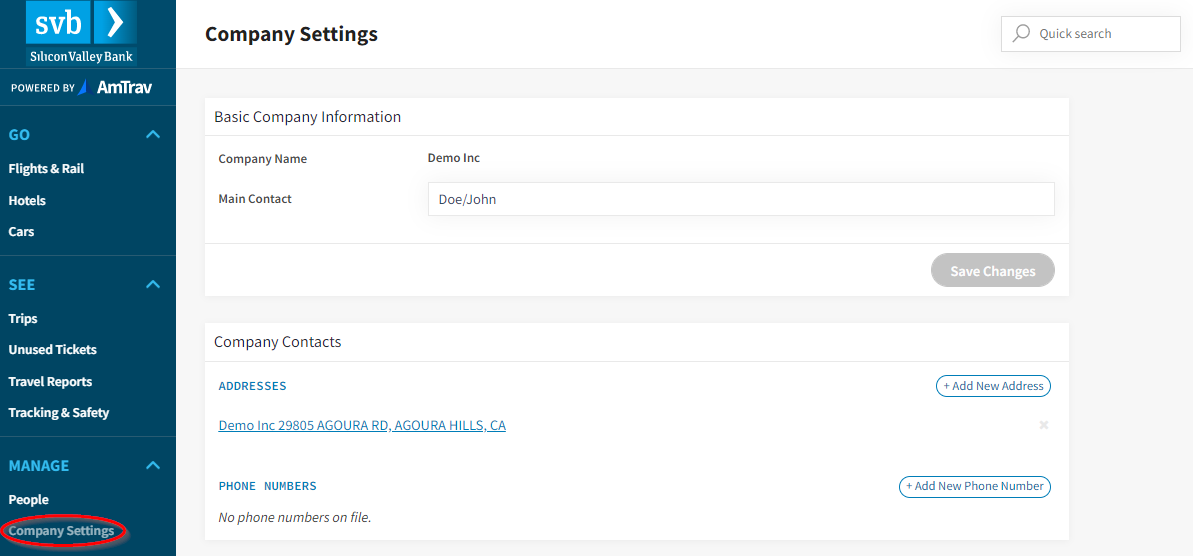This screenshot has width=1193, height=556.
Task: Click the magnifying glass search icon
Action: pos(1021,33)
